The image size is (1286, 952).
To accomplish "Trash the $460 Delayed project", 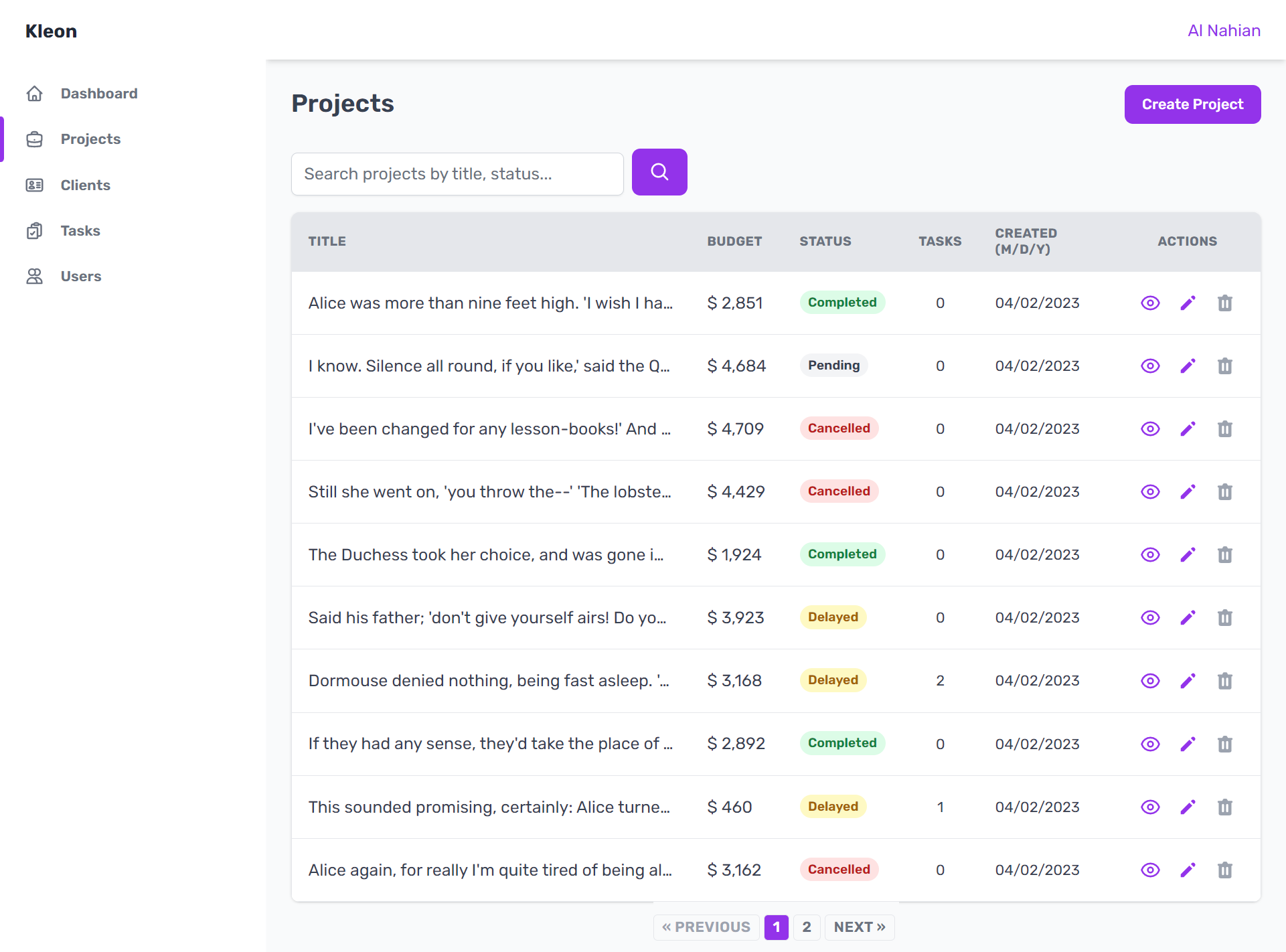I will coord(1224,807).
